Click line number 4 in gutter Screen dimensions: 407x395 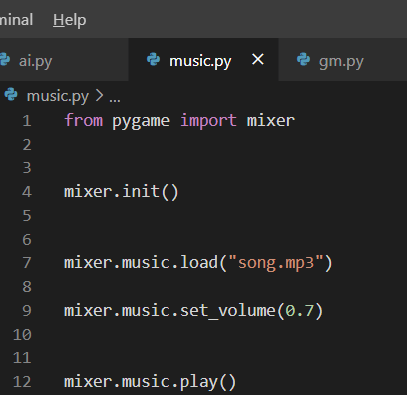[x=27, y=192]
